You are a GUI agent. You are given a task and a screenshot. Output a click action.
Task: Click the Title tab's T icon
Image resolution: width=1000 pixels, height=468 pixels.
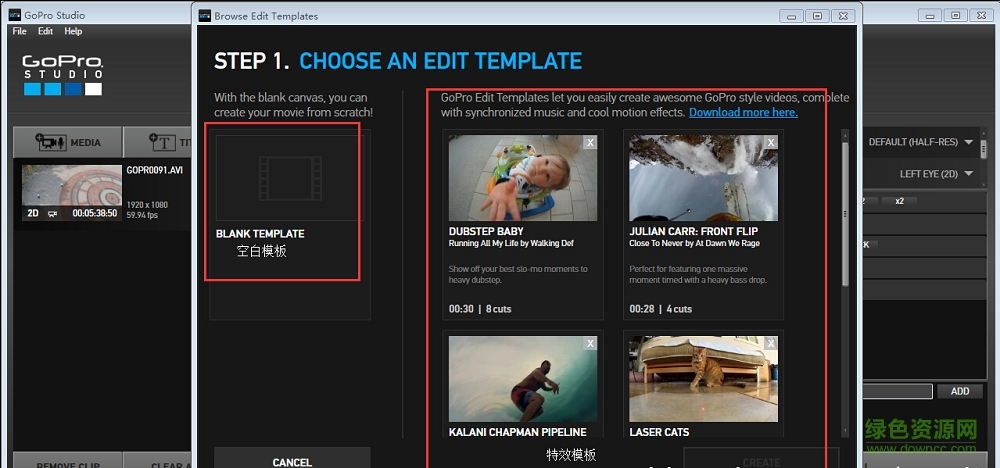[160, 142]
